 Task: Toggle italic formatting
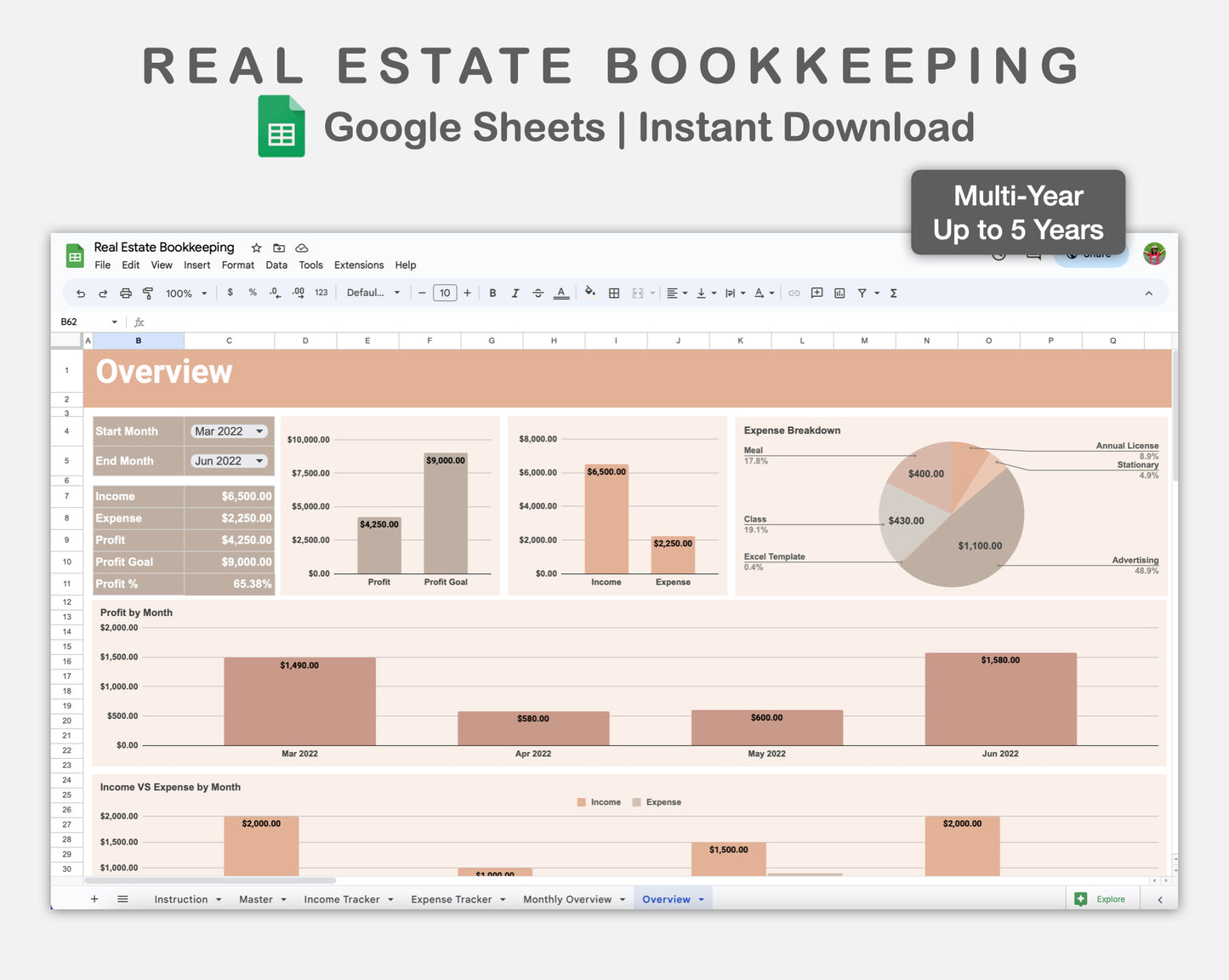(515, 293)
